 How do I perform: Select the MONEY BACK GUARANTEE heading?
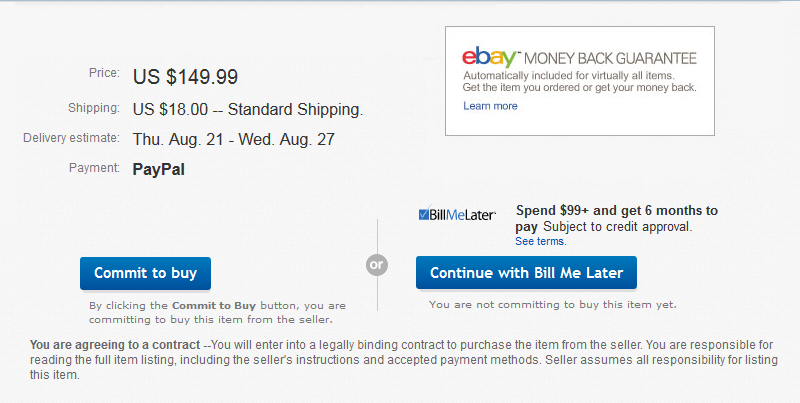coord(610,58)
